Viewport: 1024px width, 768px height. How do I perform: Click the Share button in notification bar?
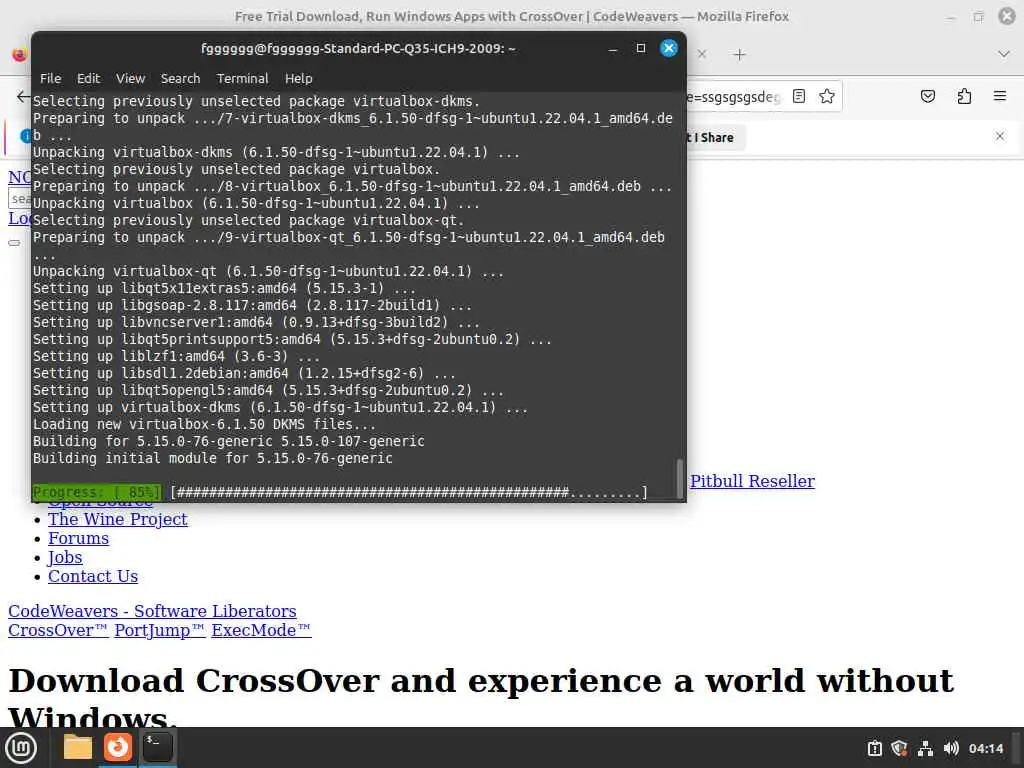pos(714,137)
